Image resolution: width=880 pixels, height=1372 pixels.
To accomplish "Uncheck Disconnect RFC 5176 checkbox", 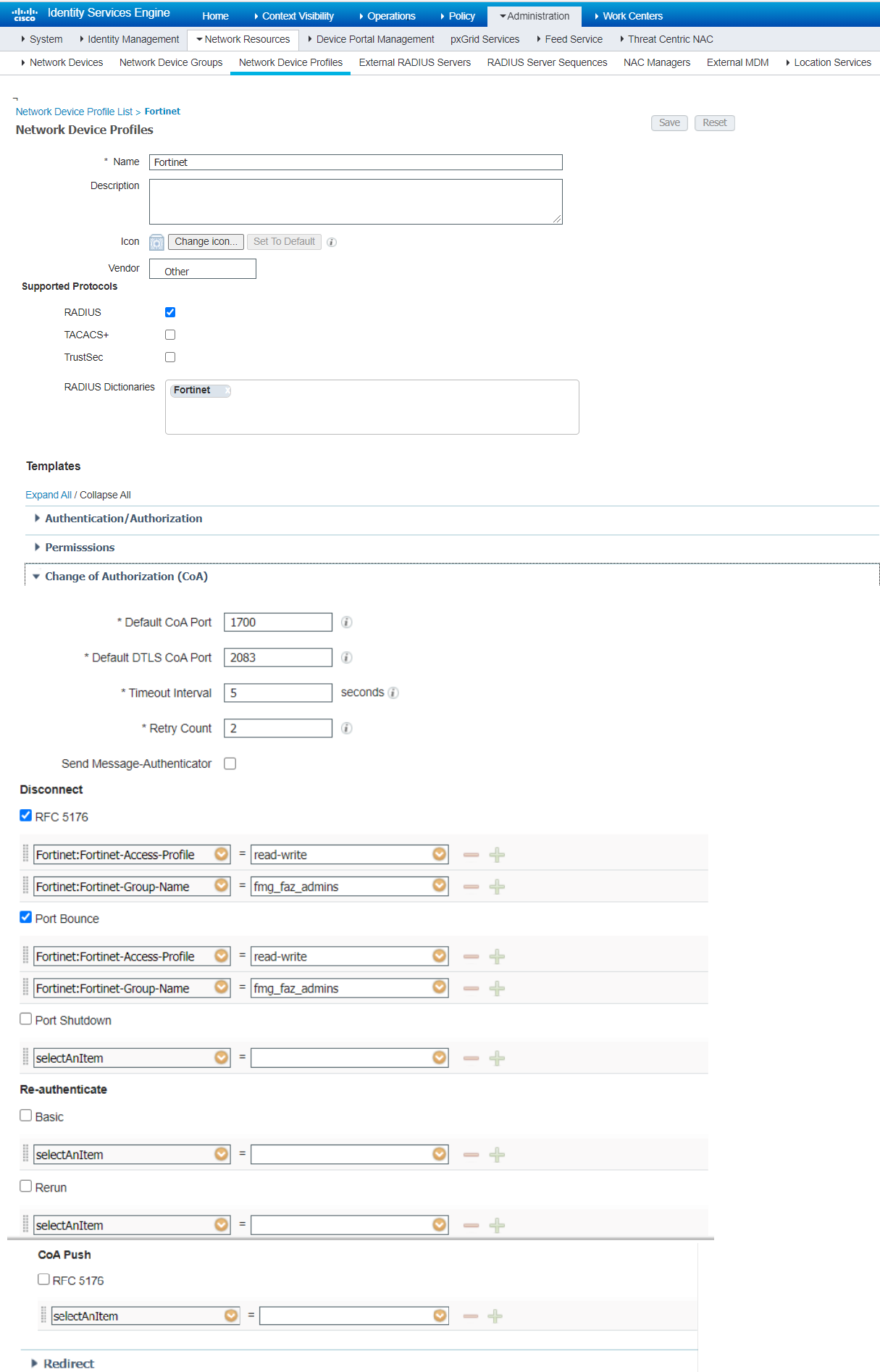I will point(26,816).
